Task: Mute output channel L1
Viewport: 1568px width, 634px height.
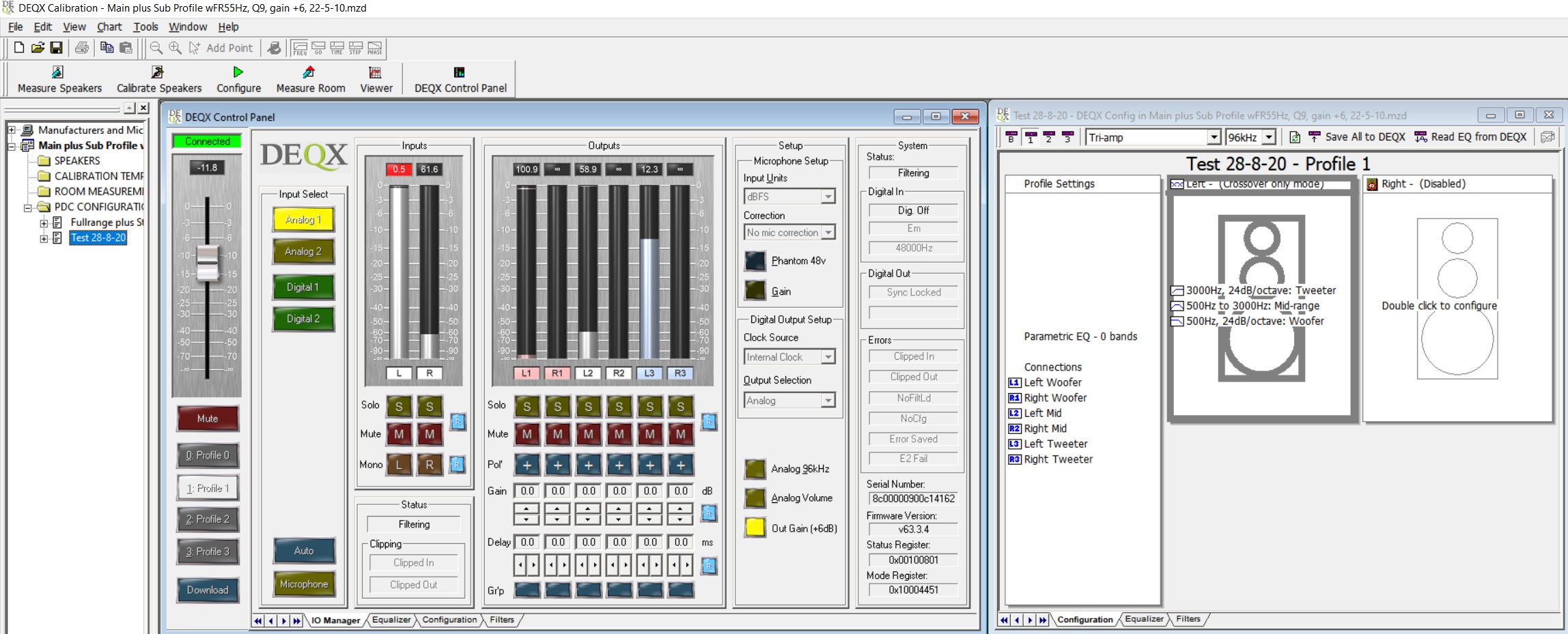Action: [x=527, y=434]
